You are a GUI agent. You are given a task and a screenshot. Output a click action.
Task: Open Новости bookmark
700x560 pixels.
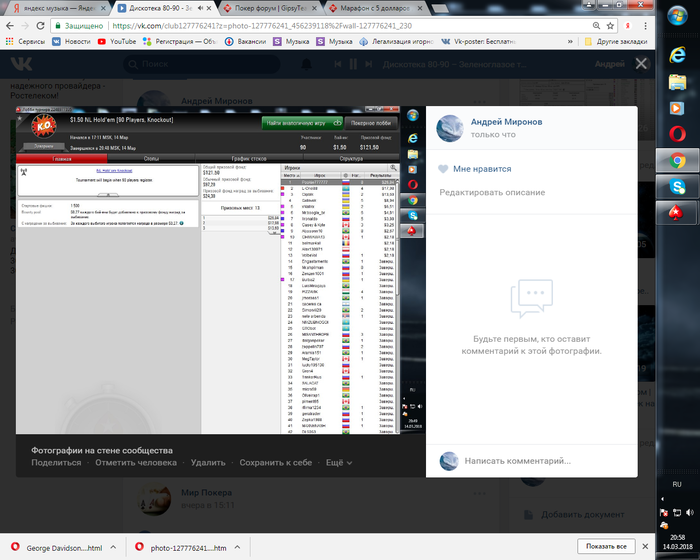coord(71,42)
